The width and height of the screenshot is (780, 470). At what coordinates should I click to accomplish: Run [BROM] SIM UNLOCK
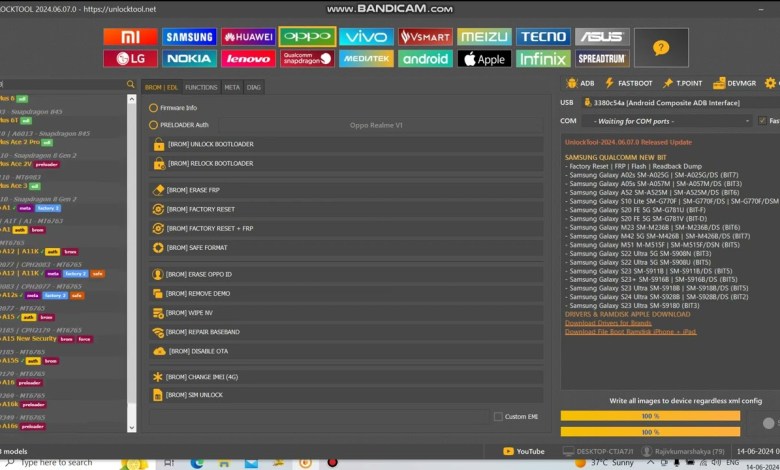click(x=346, y=395)
